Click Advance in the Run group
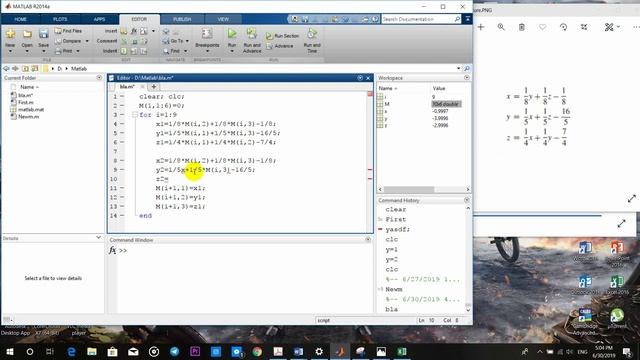Screen dimensions: 640x360 [x=280, y=46]
